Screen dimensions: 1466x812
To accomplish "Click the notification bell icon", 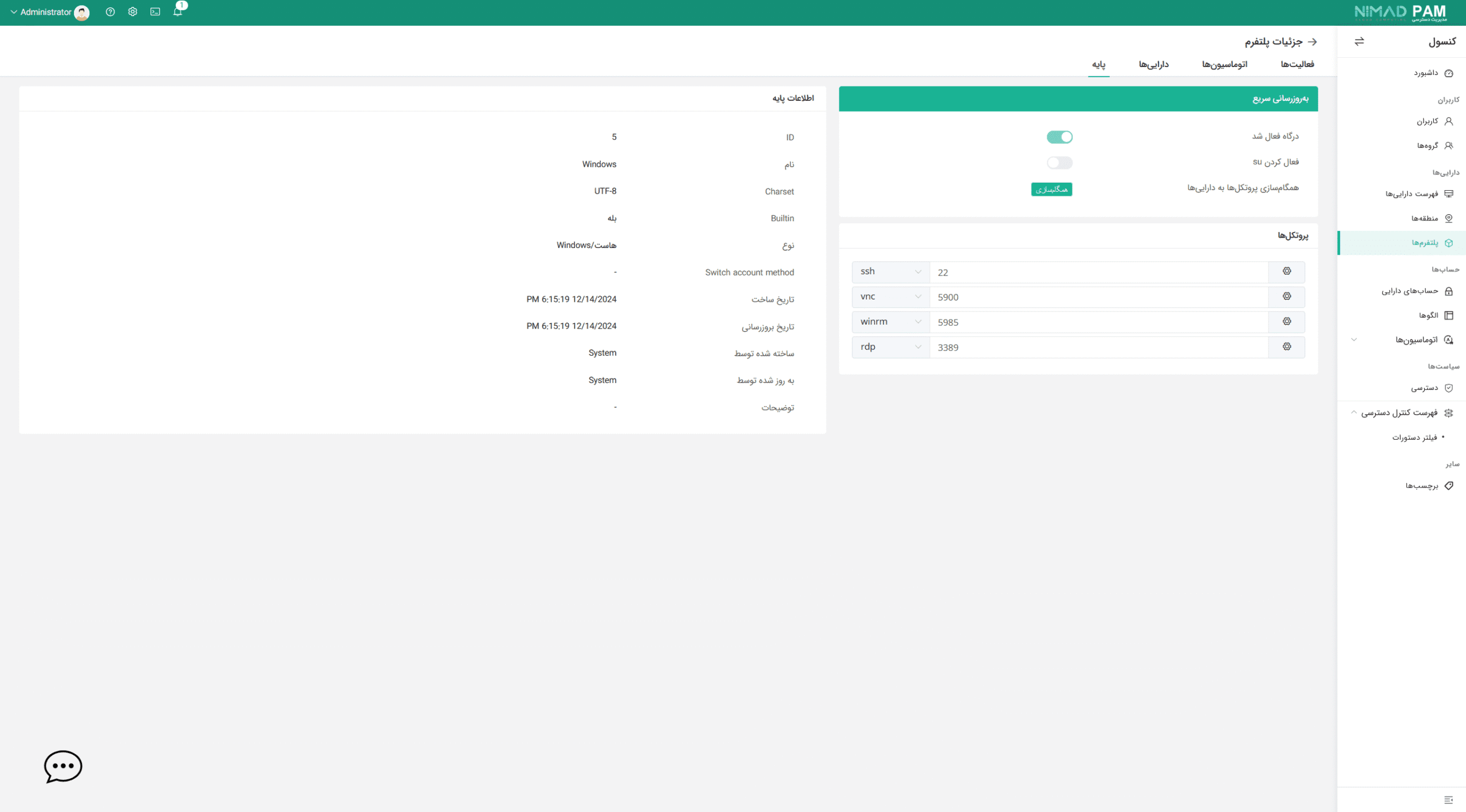I will click(178, 12).
